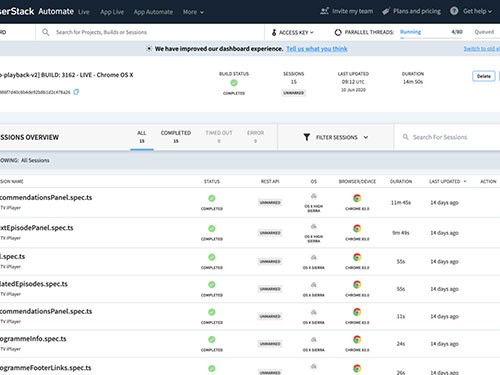Screen dimensions: 500x375
Task: Expand the Filter Sessions dropdown arrow
Action: (x=366, y=137)
